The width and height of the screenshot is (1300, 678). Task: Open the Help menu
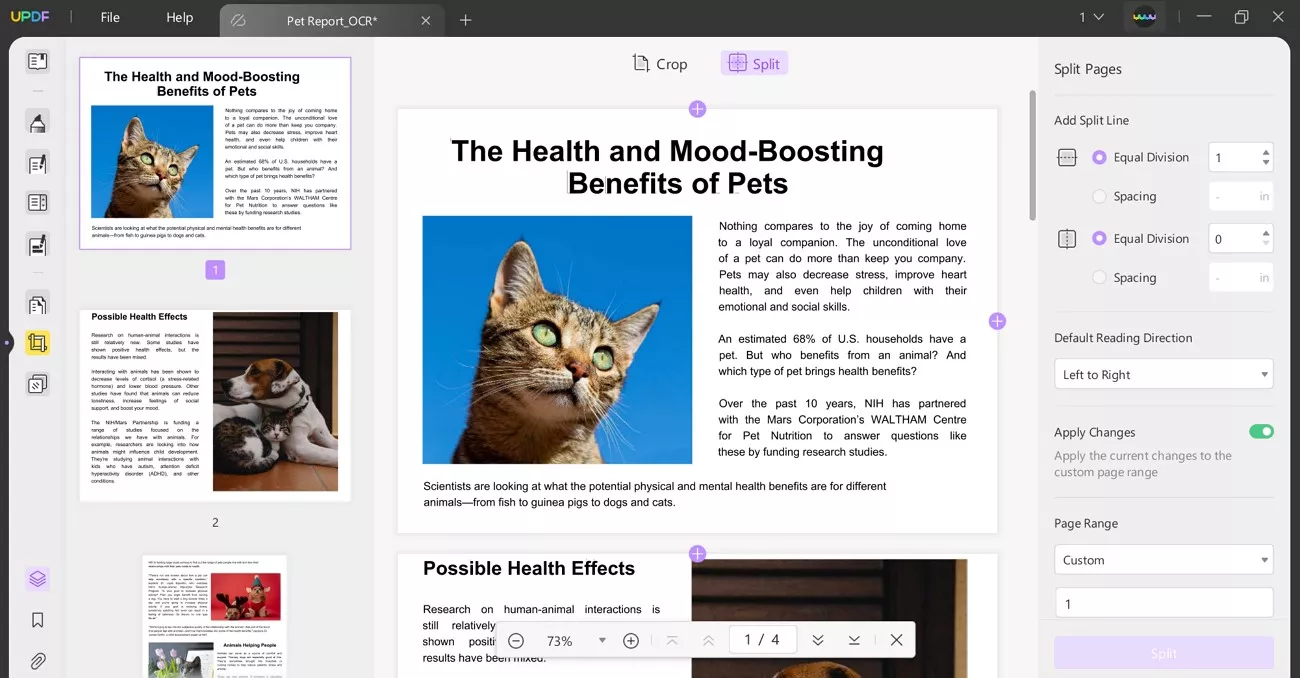(x=180, y=17)
